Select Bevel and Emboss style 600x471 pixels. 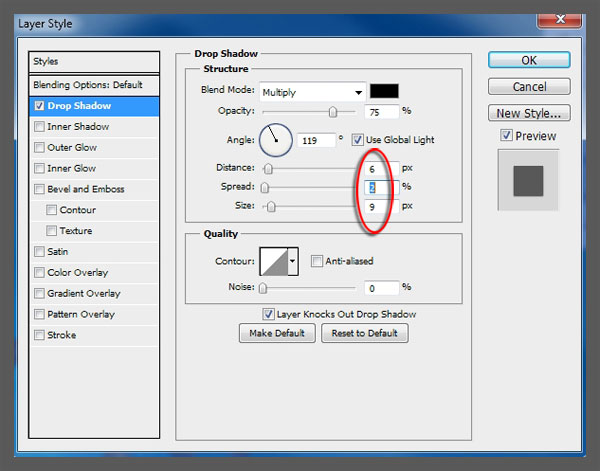pyautogui.click(x=39, y=189)
